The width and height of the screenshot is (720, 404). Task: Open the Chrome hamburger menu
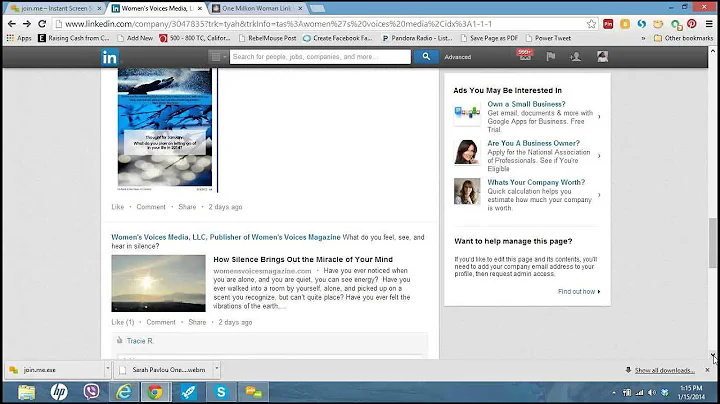point(709,24)
